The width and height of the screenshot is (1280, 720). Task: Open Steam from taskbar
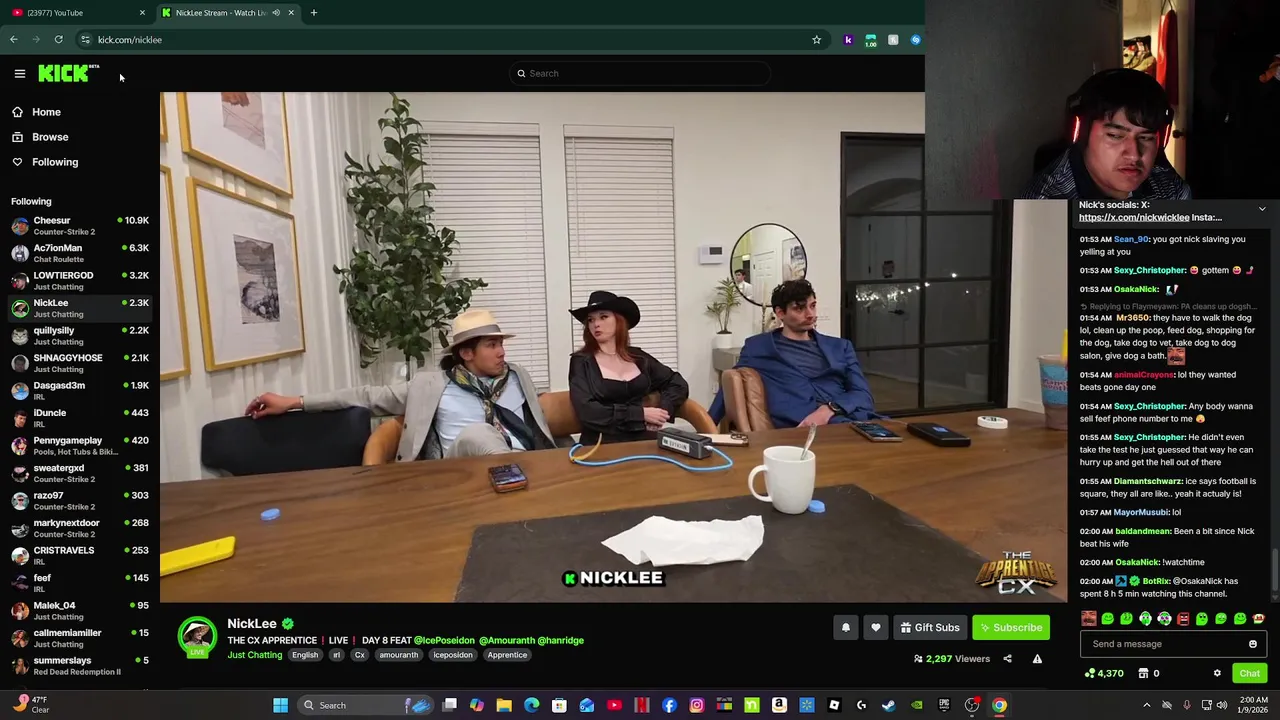(x=889, y=705)
